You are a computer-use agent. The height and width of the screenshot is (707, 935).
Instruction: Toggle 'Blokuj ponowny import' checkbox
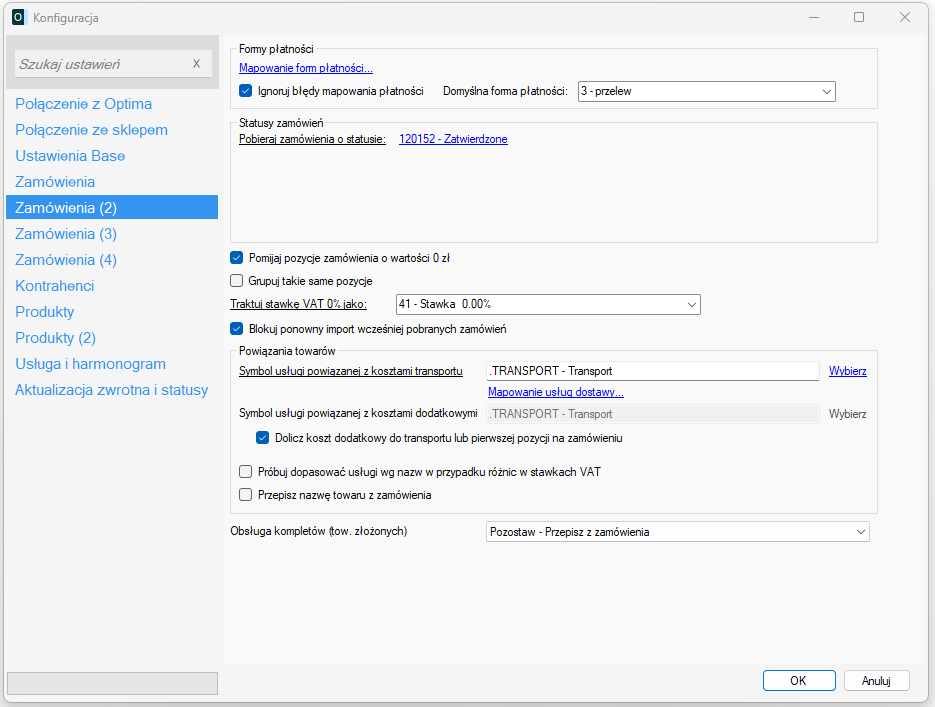tap(237, 328)
